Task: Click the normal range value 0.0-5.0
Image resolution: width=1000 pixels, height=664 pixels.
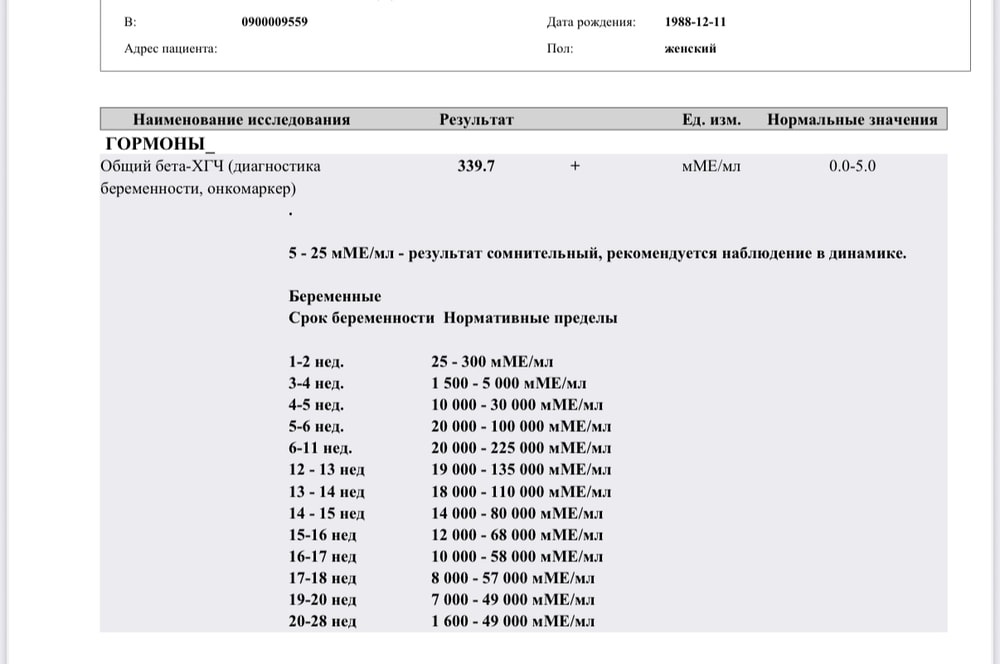Action: click(x=852, y=167)
